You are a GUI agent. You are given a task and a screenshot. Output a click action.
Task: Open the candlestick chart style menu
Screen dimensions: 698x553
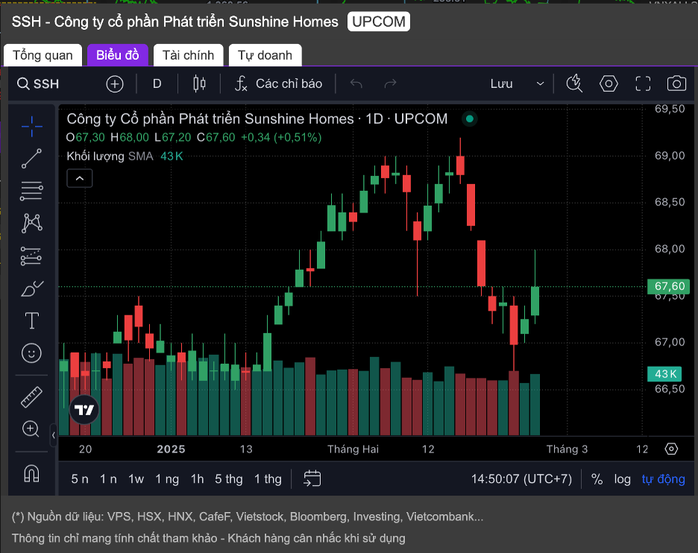[199, 84]
